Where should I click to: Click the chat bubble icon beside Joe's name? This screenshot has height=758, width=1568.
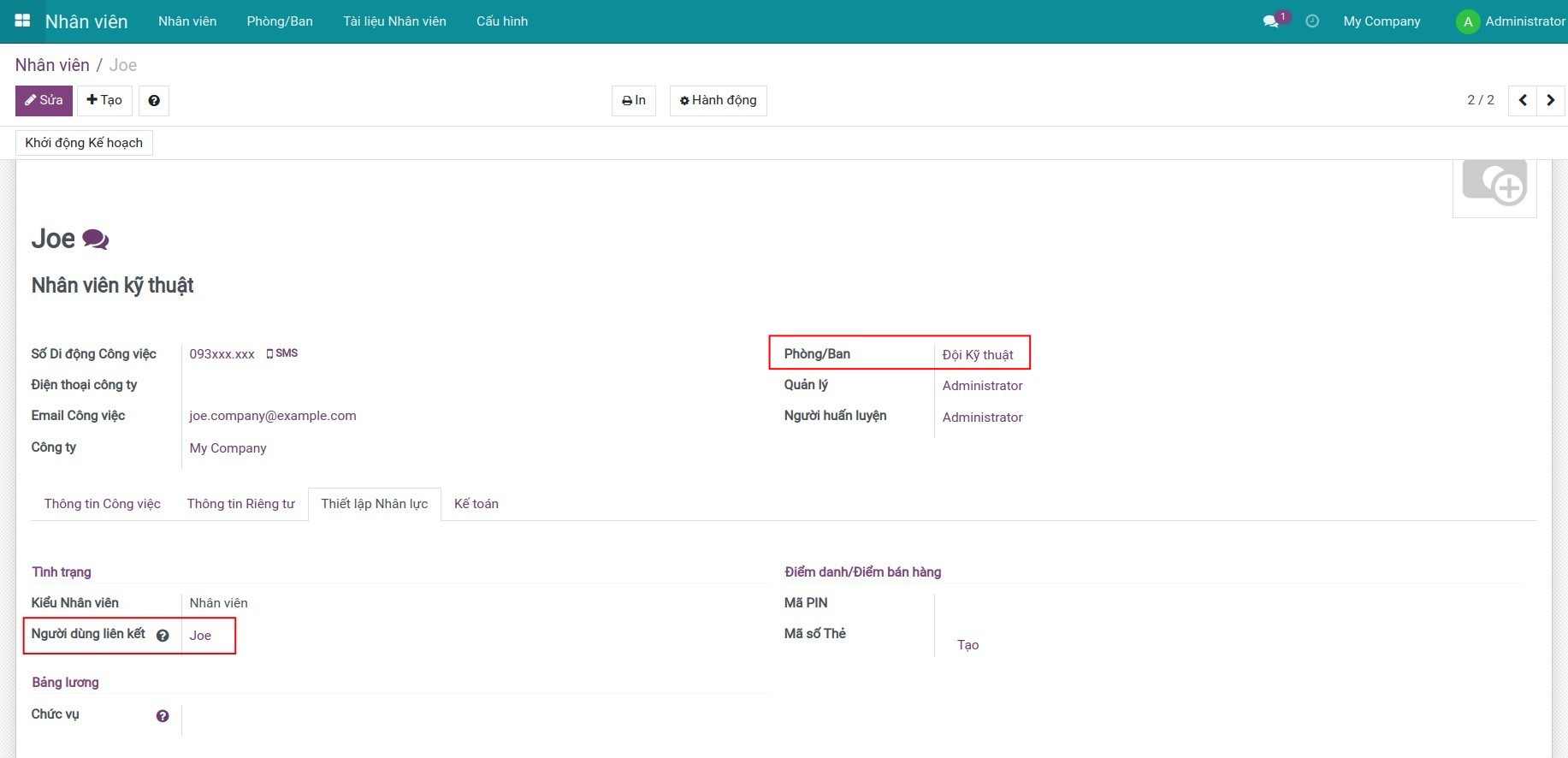tap(95, 240)
